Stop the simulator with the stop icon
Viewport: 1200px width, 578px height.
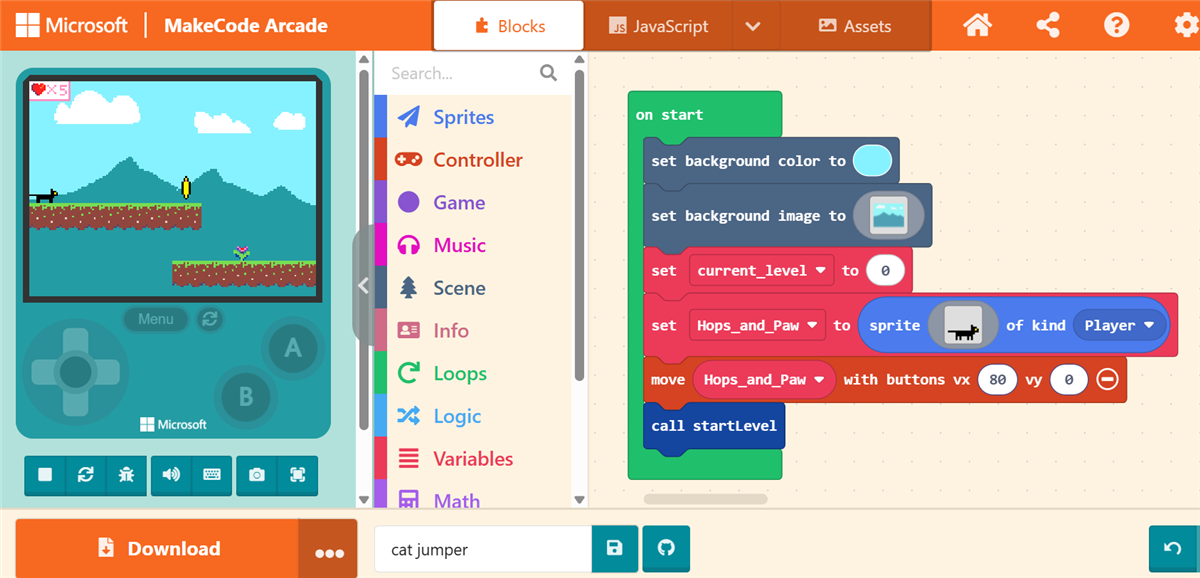45,475
